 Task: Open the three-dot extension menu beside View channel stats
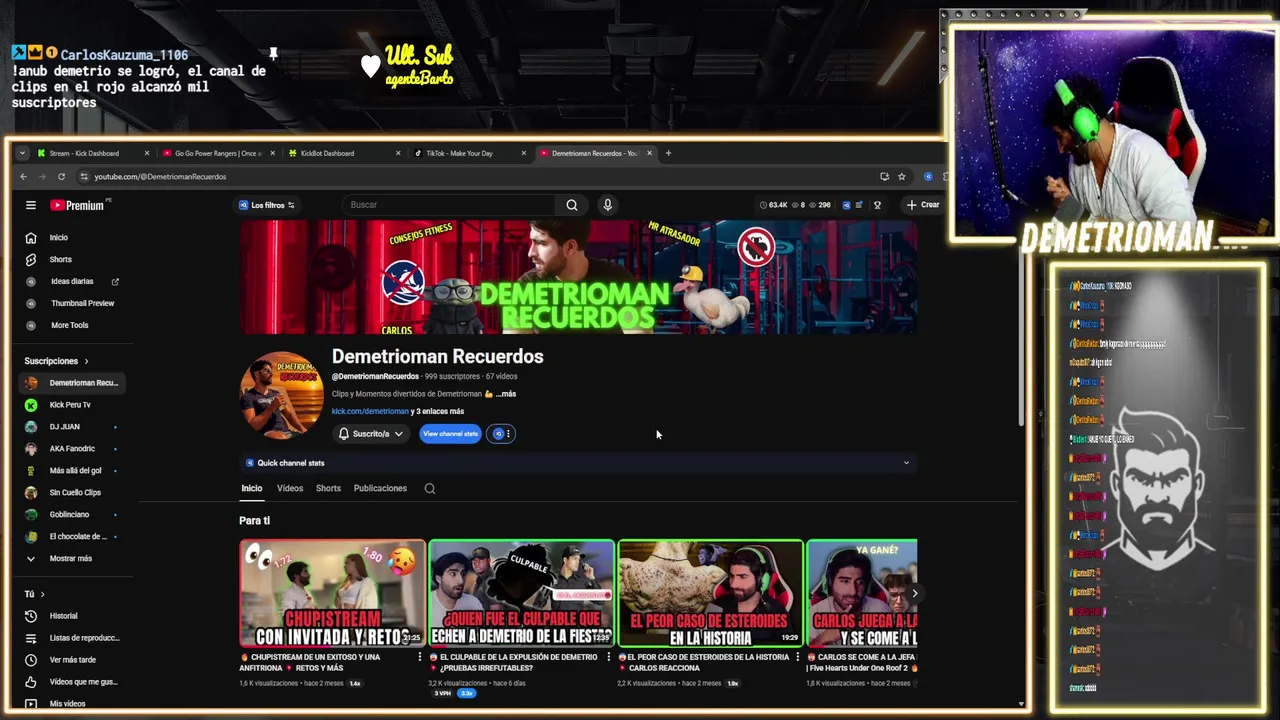508,434
